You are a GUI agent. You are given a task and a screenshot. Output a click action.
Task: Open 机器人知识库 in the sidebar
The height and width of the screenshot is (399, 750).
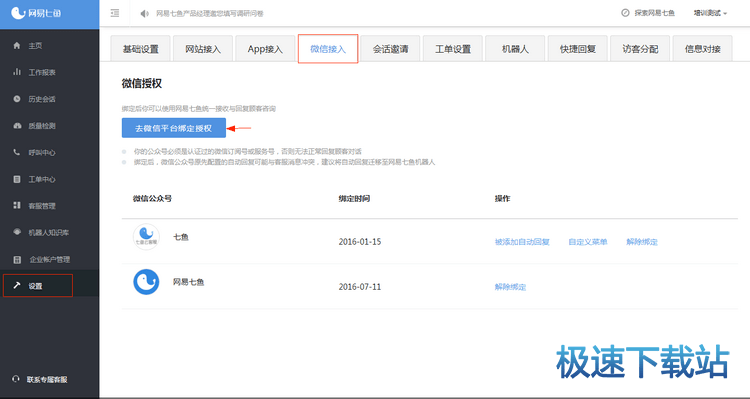point(49,232)
